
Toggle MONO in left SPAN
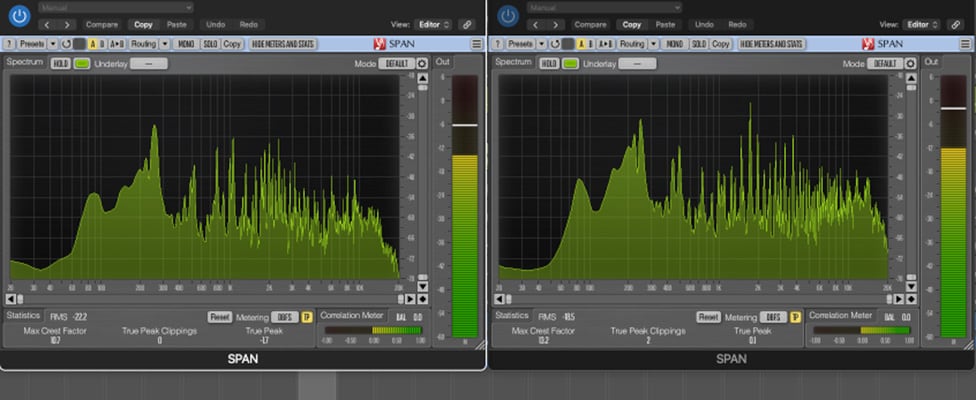[x=186, y=44]
